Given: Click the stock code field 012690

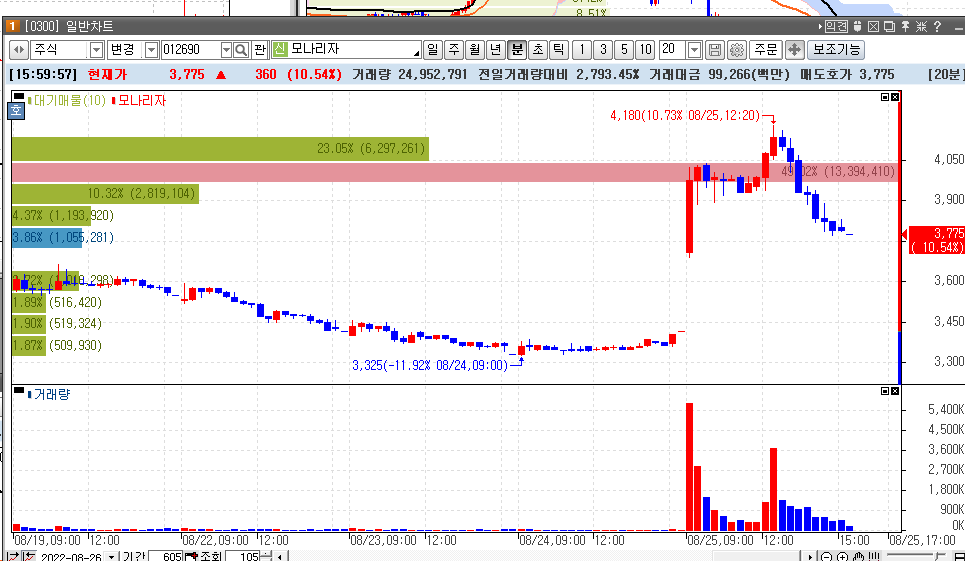Looking at the screenshot, I should (190, 50).
